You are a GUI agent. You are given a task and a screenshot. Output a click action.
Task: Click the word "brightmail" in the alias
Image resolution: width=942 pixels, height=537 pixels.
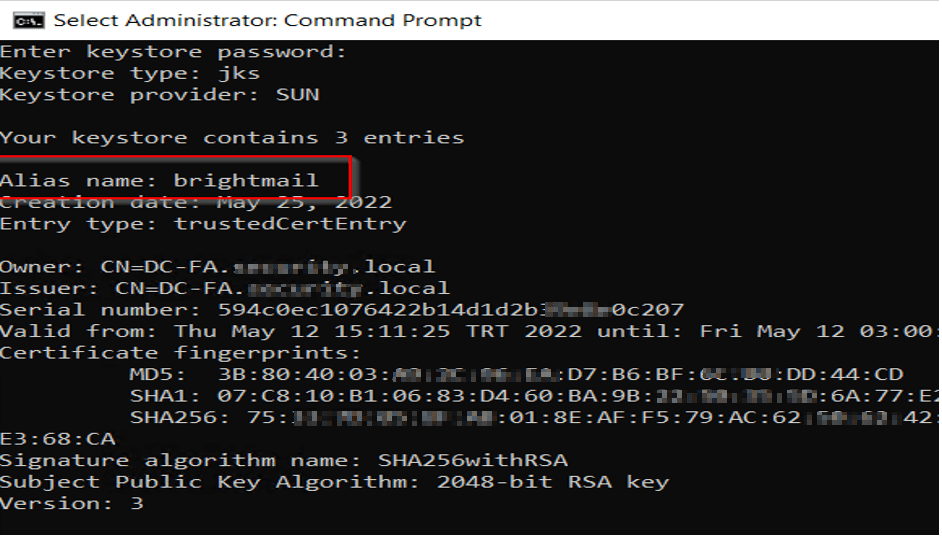(246, 181)
